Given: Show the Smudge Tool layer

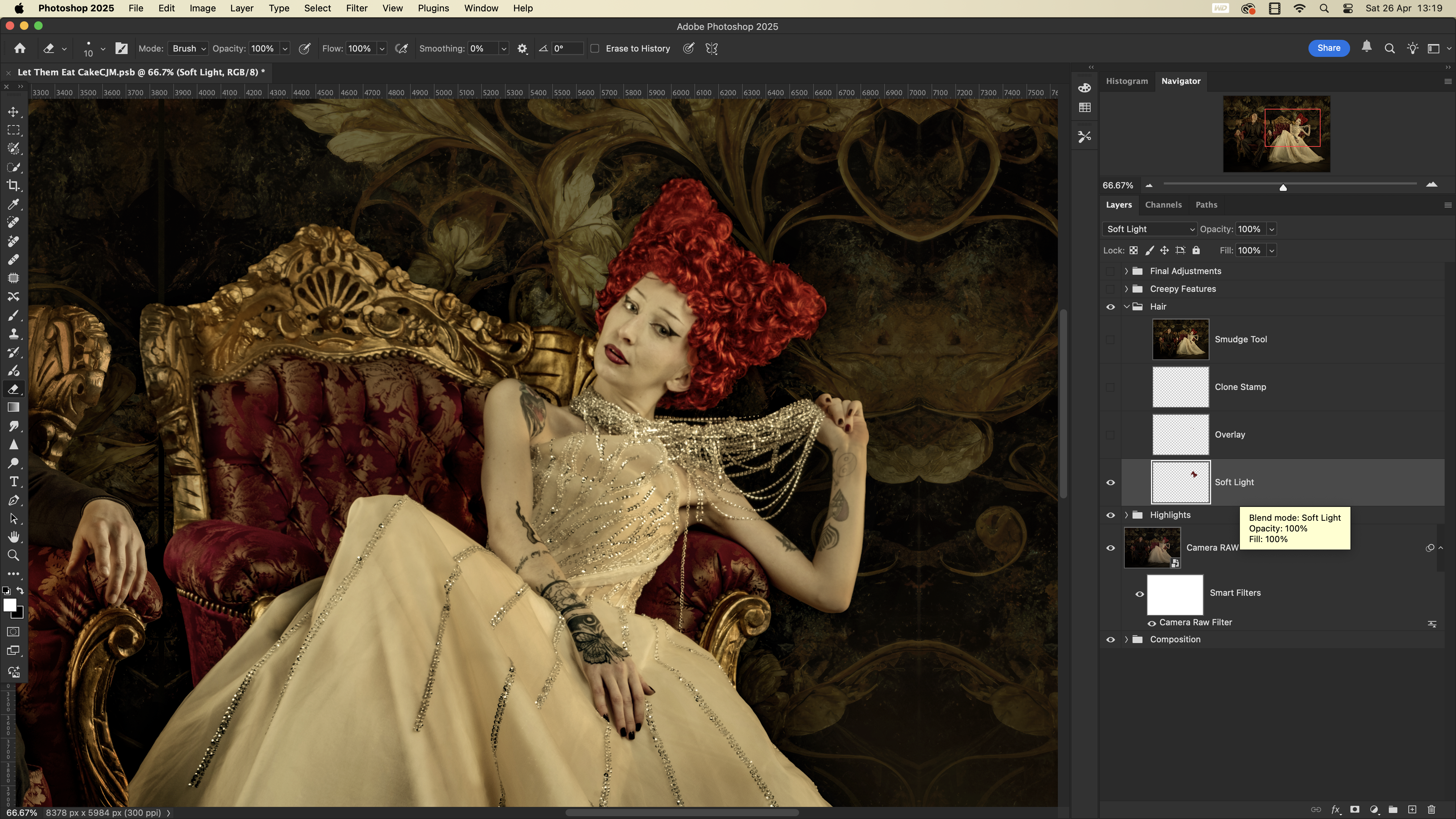Looking at the screenshot, I should click(1110, 339).
